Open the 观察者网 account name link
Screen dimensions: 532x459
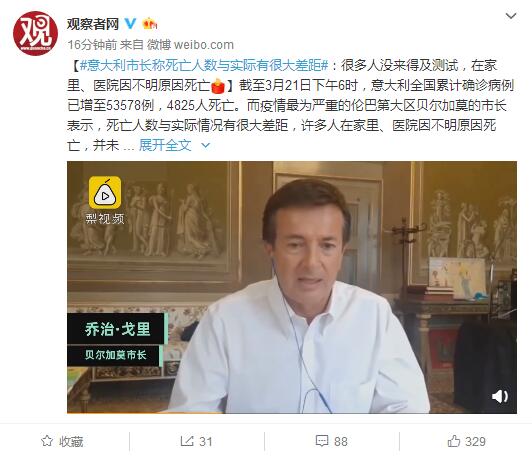[x=93, y=24]
